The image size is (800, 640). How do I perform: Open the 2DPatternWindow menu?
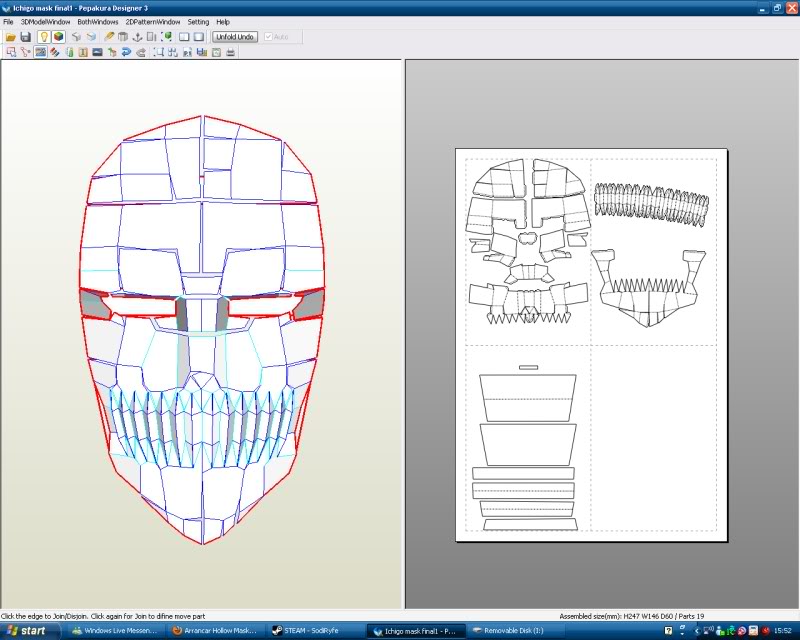click(x=153, y=22)
